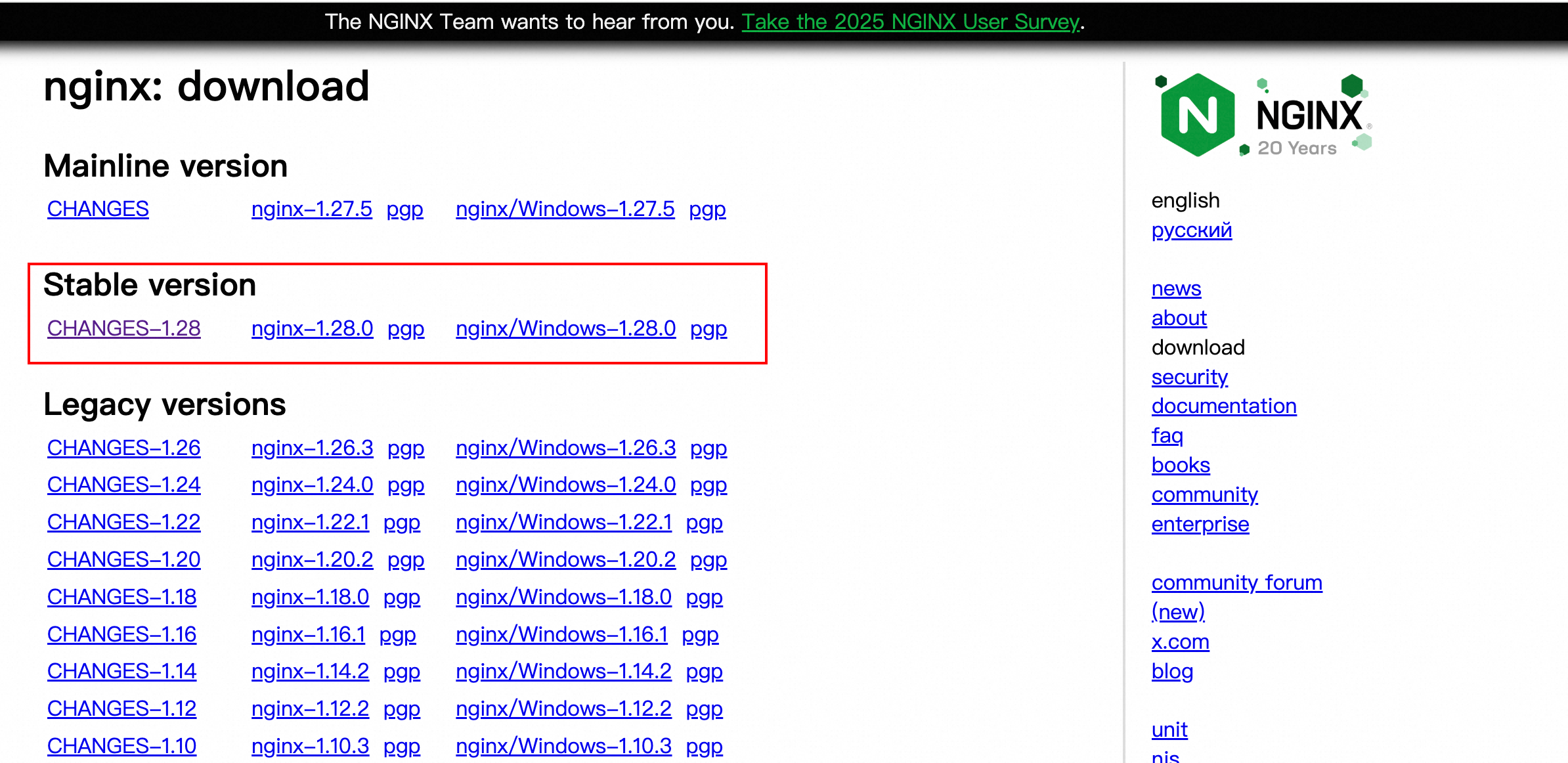The width and height of the screenshot is (1568, 763).
Task: Go to the news page
Action: click(x=1176, y=288)
